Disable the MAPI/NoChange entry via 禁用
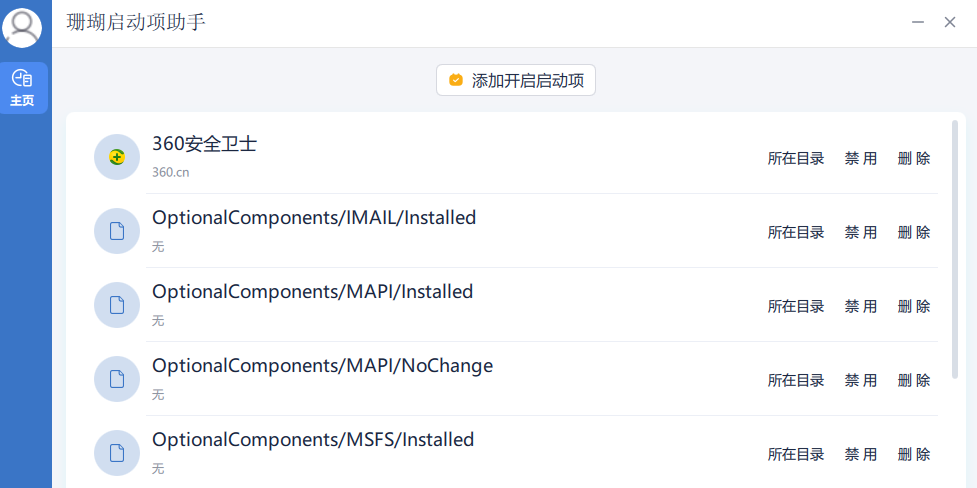The height and width of the screenshot is (488, 977). tap(860, 380)
